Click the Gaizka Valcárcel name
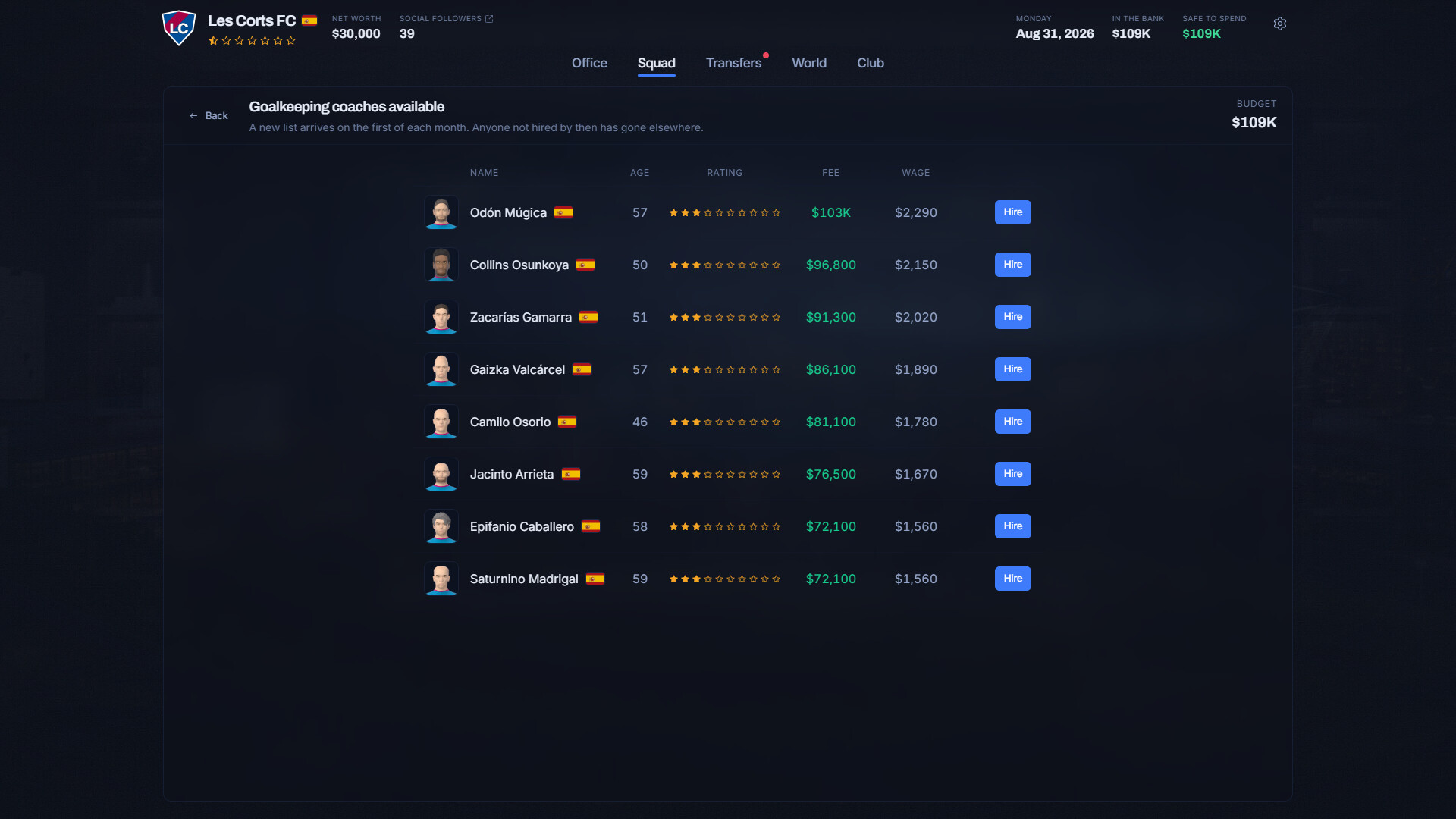Image resolution: width=1456 pixels, height=819 pixels. pyautogui.click(x=517, y=369)
